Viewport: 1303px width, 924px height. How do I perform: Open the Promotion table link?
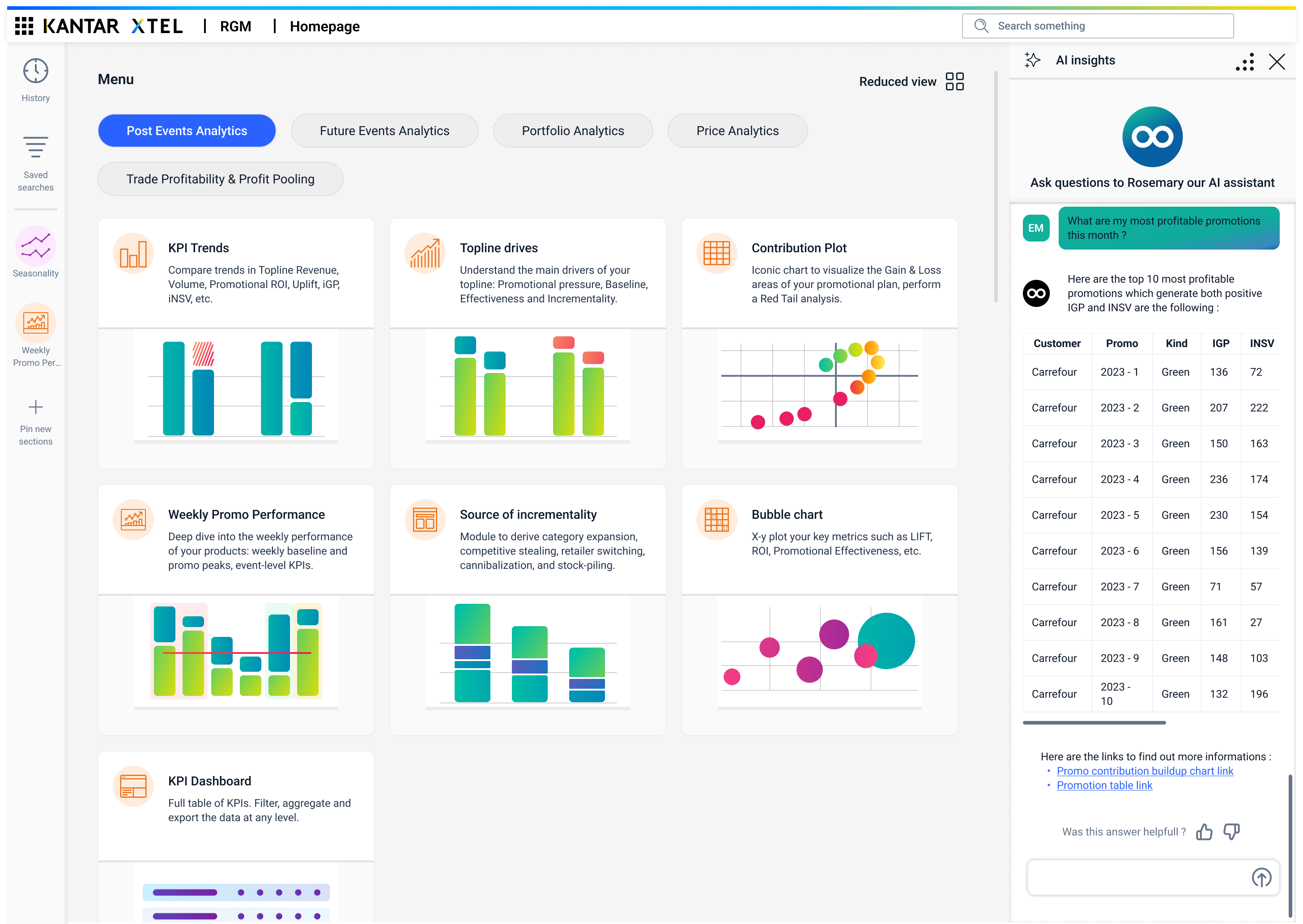click(1104, 785)
